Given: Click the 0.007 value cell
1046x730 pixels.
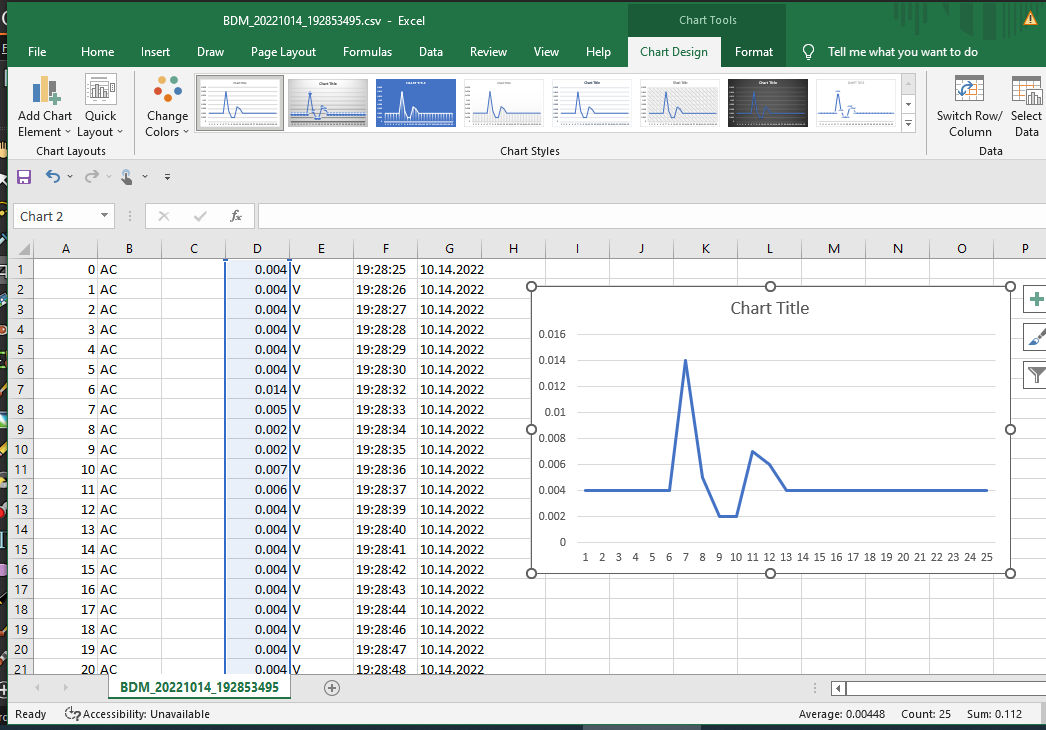Looking at the screenshot, I should pyautogui.click(x=257, y=470).
